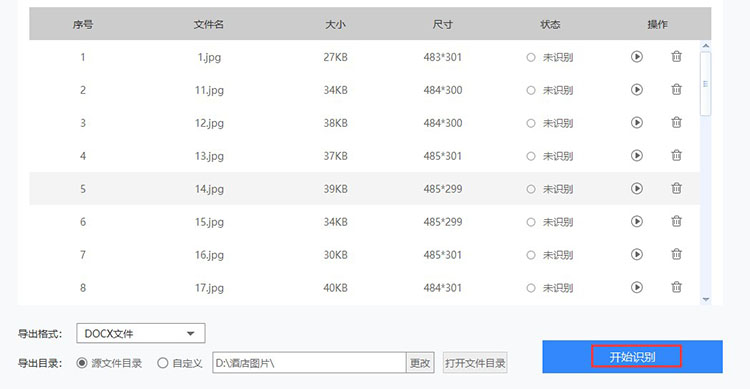
Task: Select file name 14.jpg
Action: (x=209, y=189)
